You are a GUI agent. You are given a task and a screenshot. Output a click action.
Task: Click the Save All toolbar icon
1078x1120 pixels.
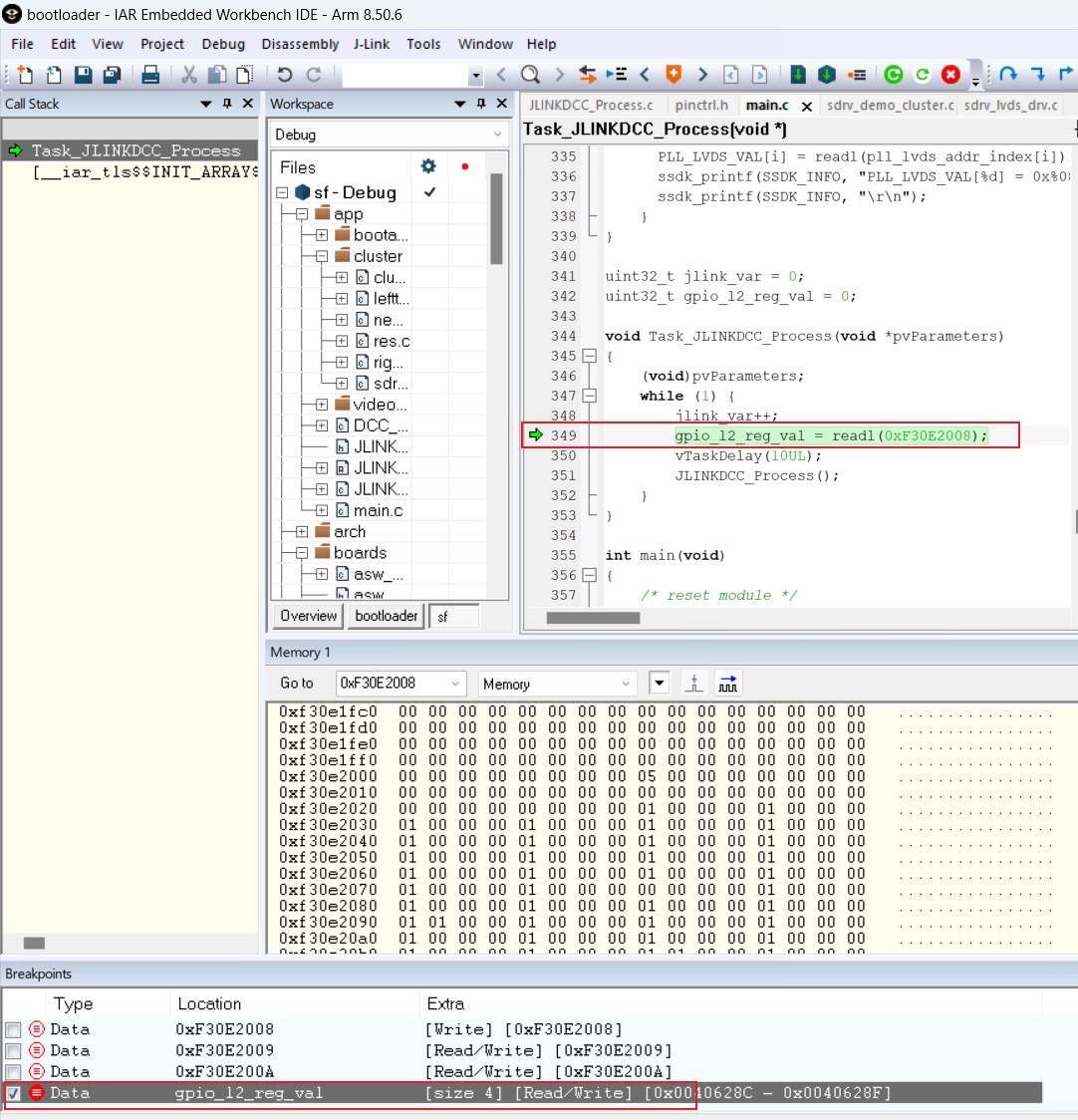[x=110, y=74]
